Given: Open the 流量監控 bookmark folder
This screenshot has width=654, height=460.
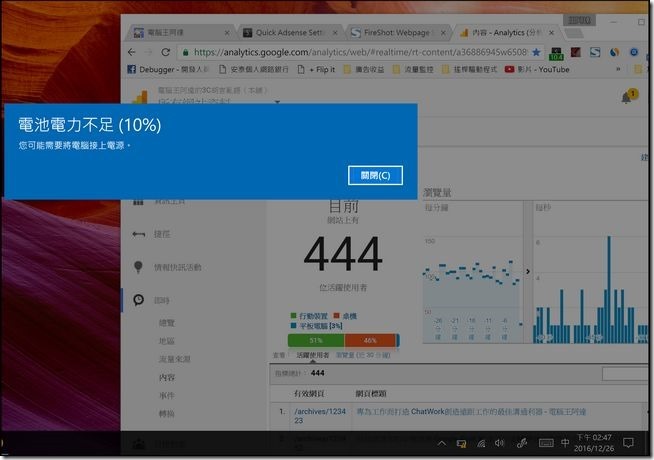Looking at the screenshot, I should pyautogui.click(x=413, y=69).
